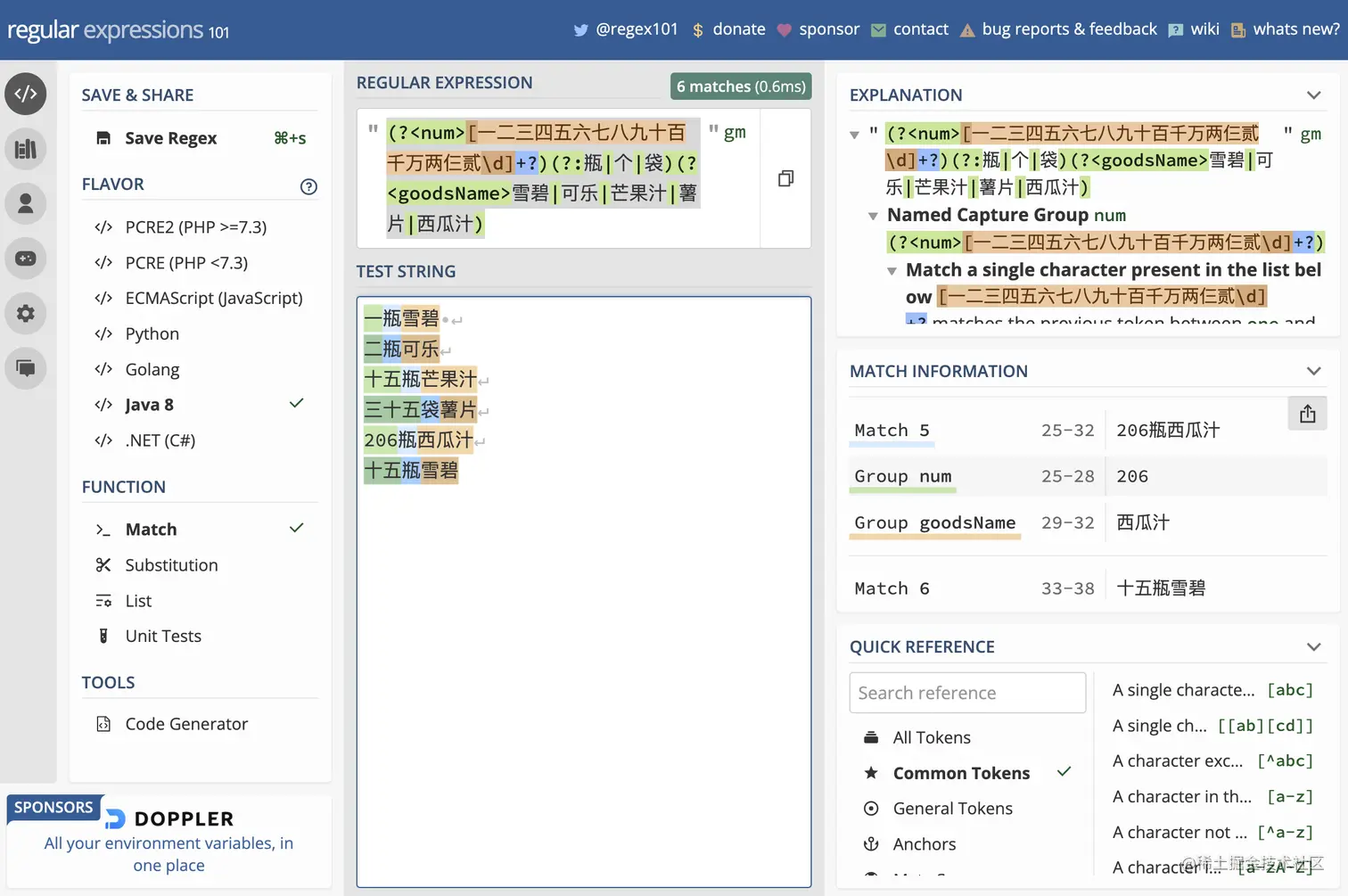Click the Twitter bird icon
The width and height of the screenshot is (1348, 896).
click(x=581, y=29)
